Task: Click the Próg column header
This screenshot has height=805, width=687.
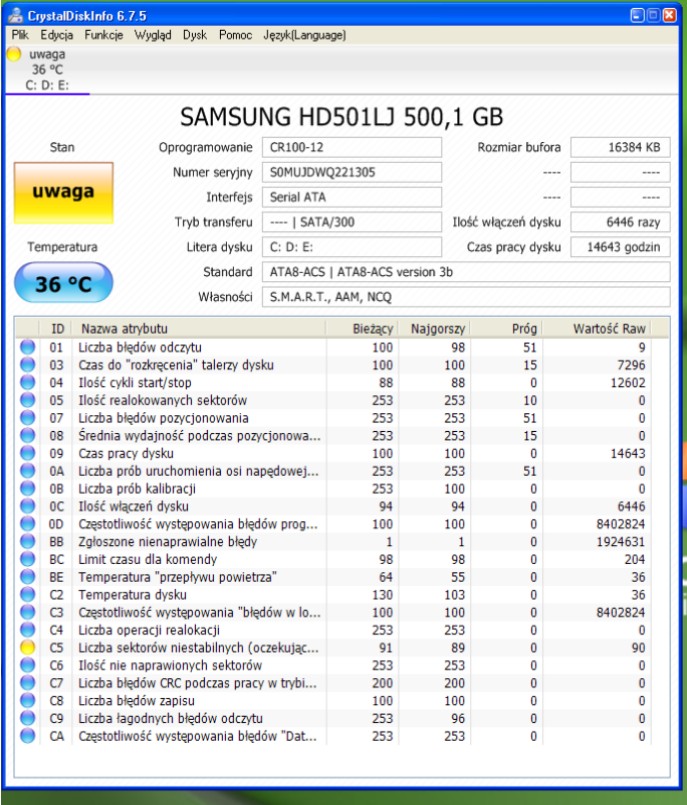Action: coord(506,329)
